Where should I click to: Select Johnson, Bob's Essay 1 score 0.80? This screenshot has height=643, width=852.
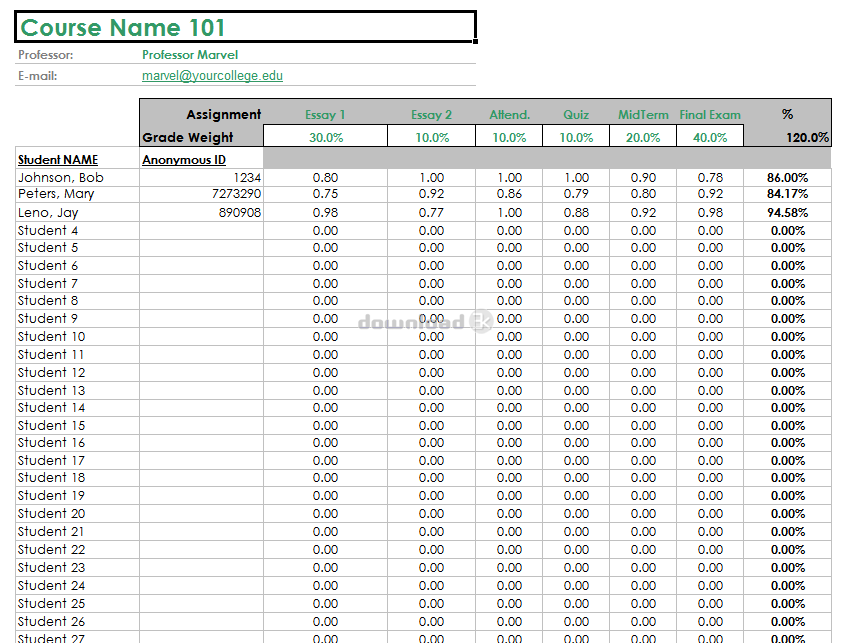[325, 178]
